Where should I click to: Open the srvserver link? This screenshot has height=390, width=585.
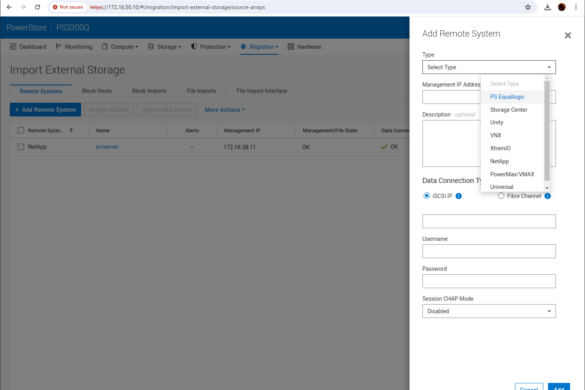[x=107, y=147]
